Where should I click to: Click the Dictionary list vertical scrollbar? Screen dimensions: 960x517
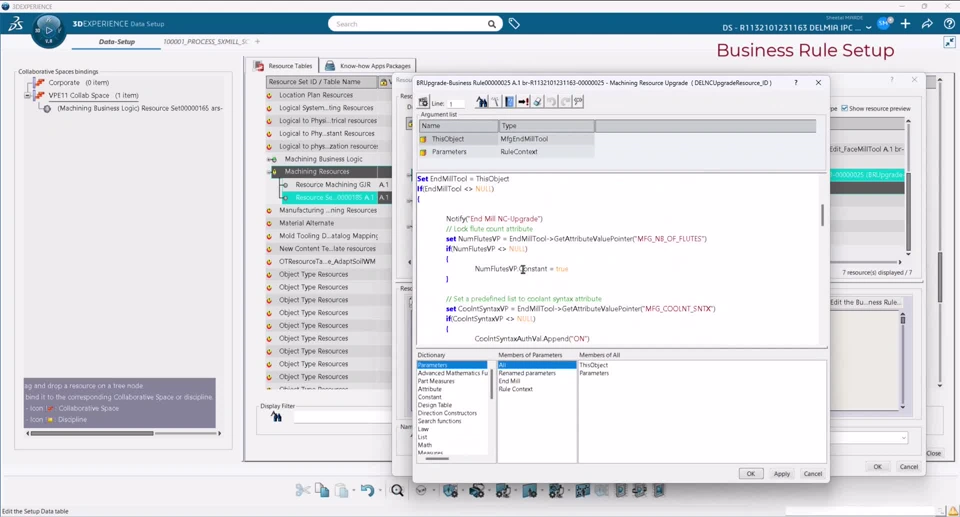(x=491, y=385)
